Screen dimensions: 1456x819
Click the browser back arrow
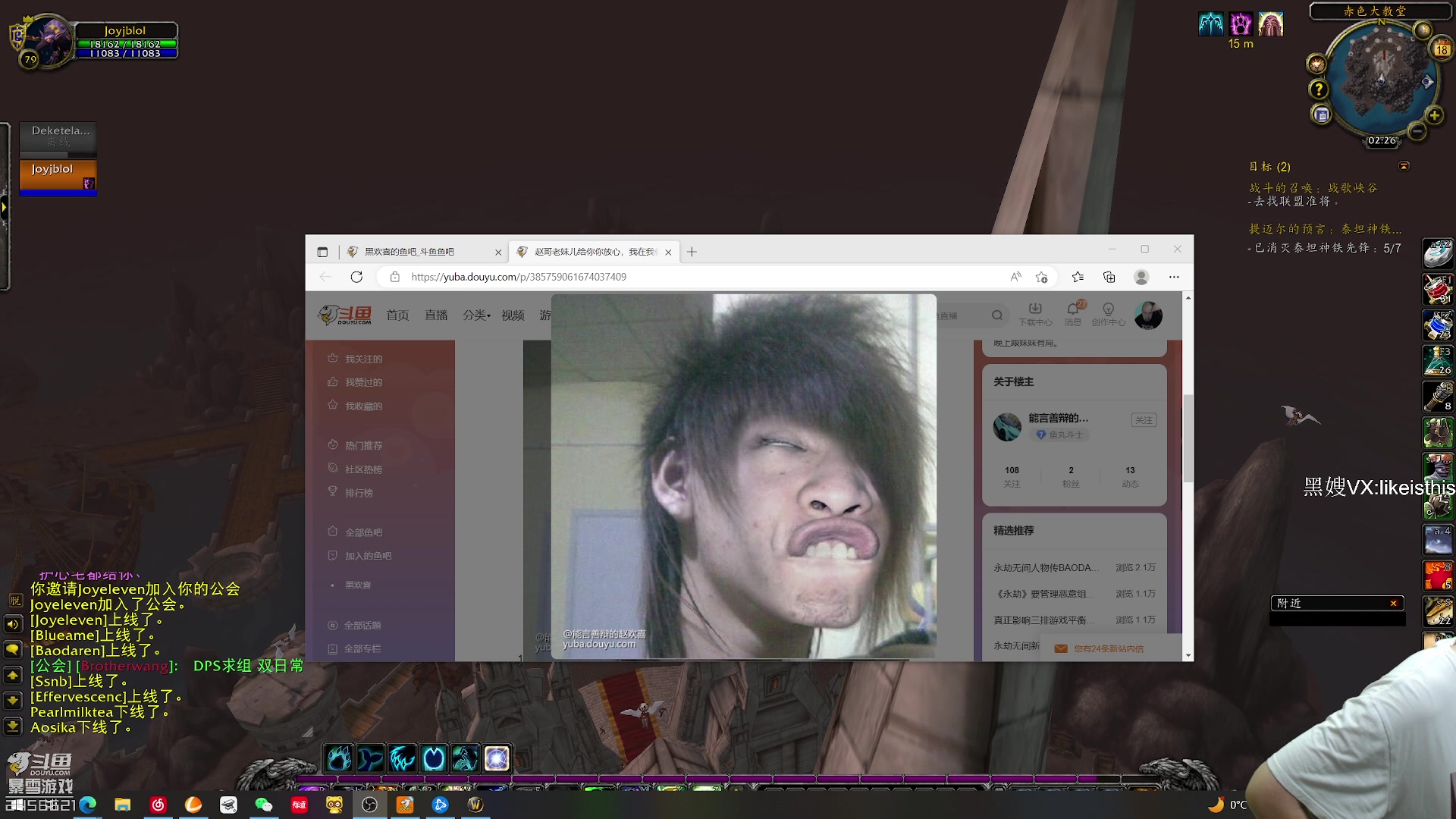(x=325, y=277)
